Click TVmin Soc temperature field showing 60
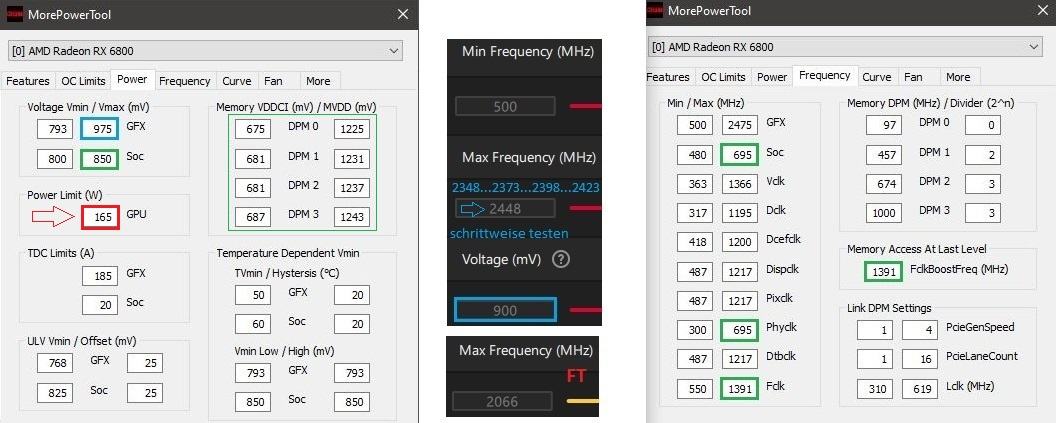Screen dimensions: 1056x423 tap(253, 324)
